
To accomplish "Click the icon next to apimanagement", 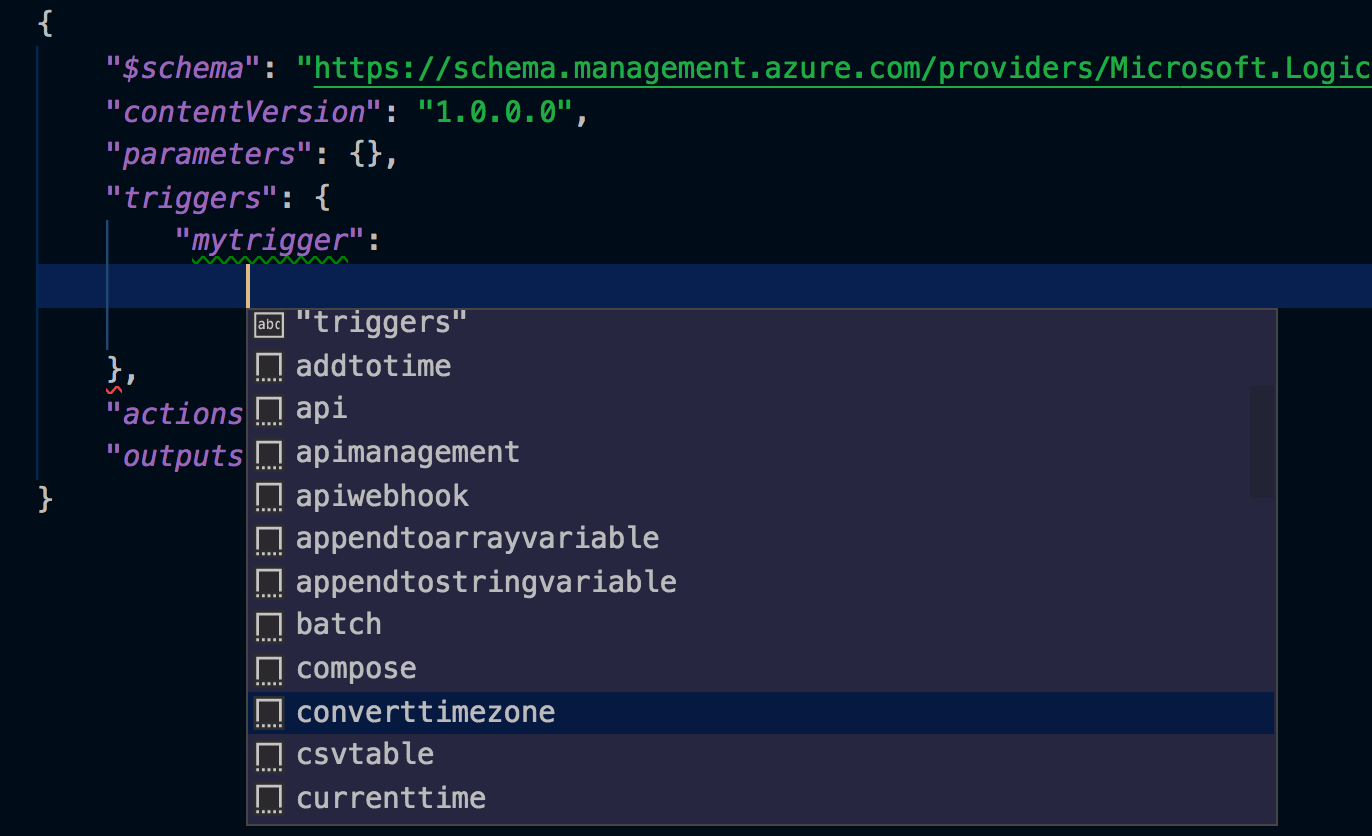I will (268, 454).
